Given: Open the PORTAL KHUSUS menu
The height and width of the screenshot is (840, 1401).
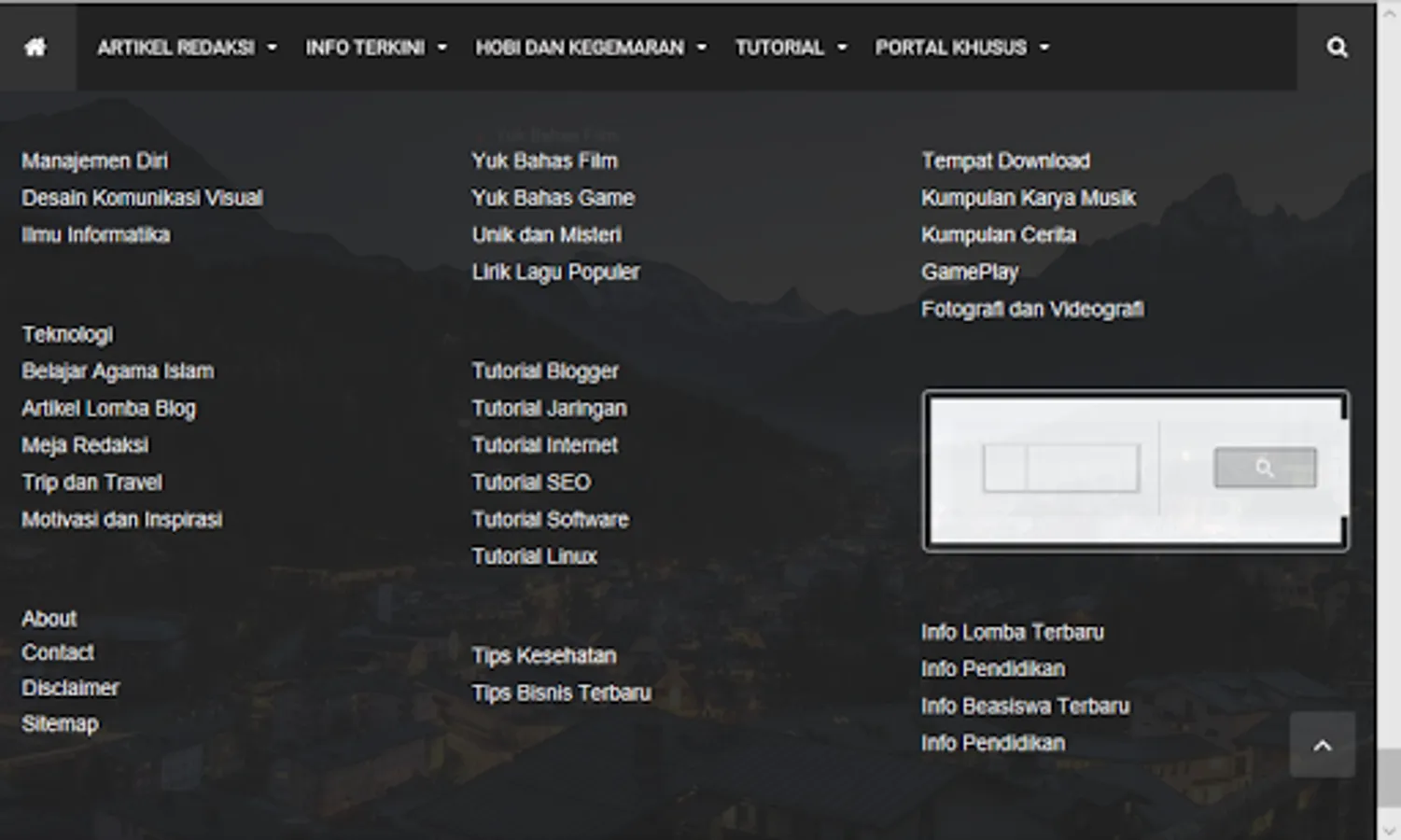Looking at the screenshot, I should [950, 48].
